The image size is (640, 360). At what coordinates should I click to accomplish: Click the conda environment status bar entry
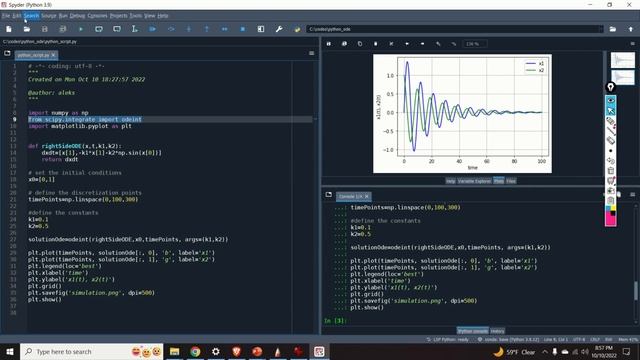(508, 340)
